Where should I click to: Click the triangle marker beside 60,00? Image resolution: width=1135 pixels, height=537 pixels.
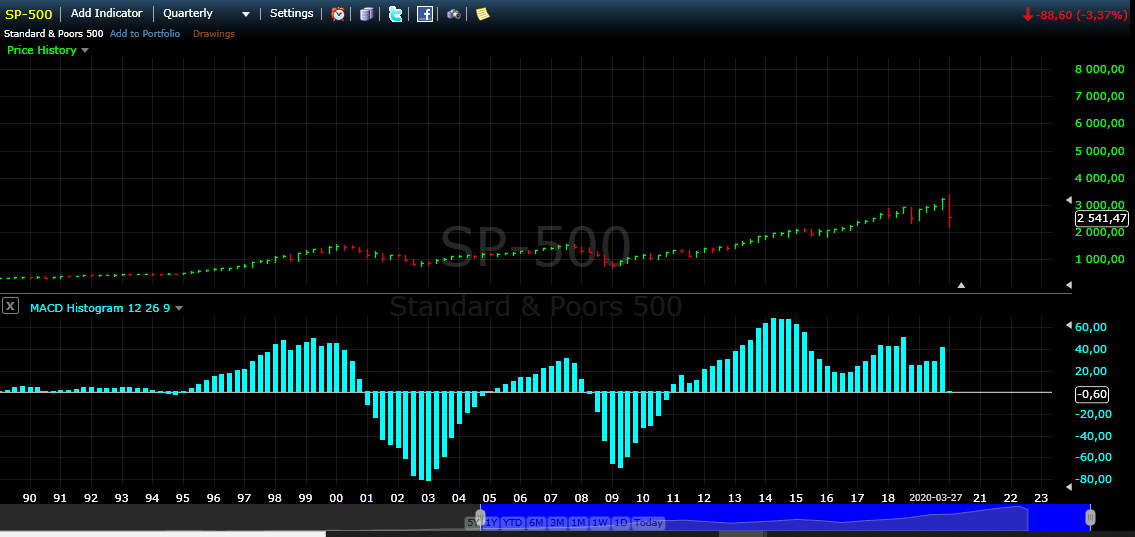pyautogui.click(x=1069, y=326)
